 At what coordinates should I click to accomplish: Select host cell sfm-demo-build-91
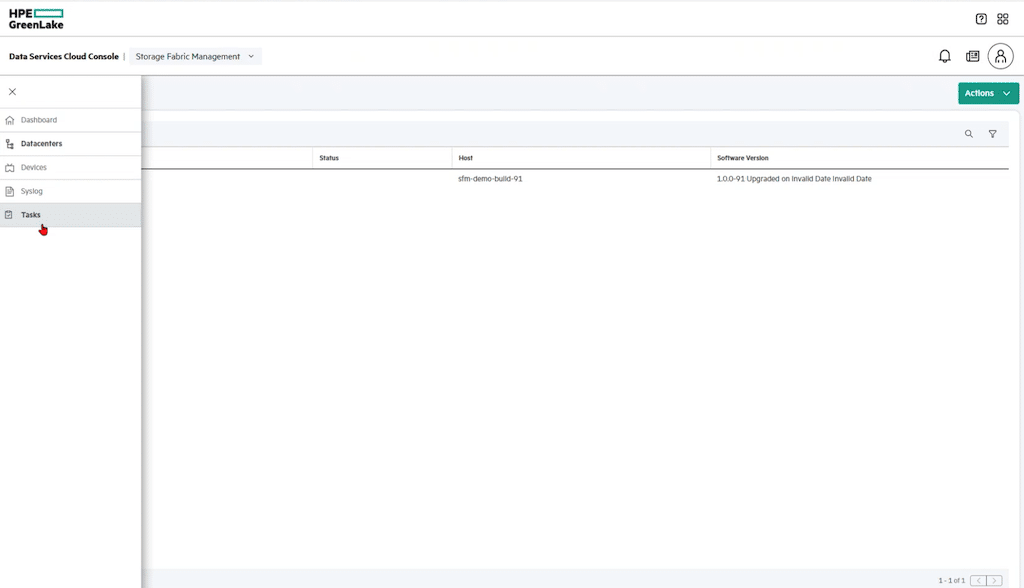(490, 179)
